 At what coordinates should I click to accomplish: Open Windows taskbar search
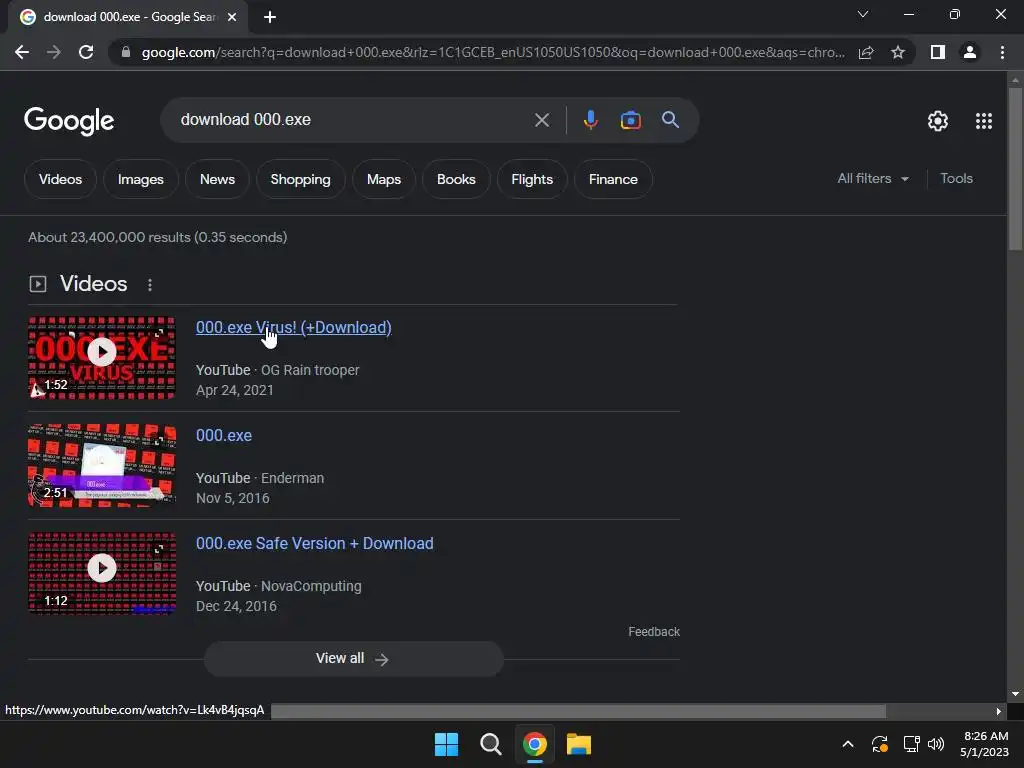coord(490,744)
